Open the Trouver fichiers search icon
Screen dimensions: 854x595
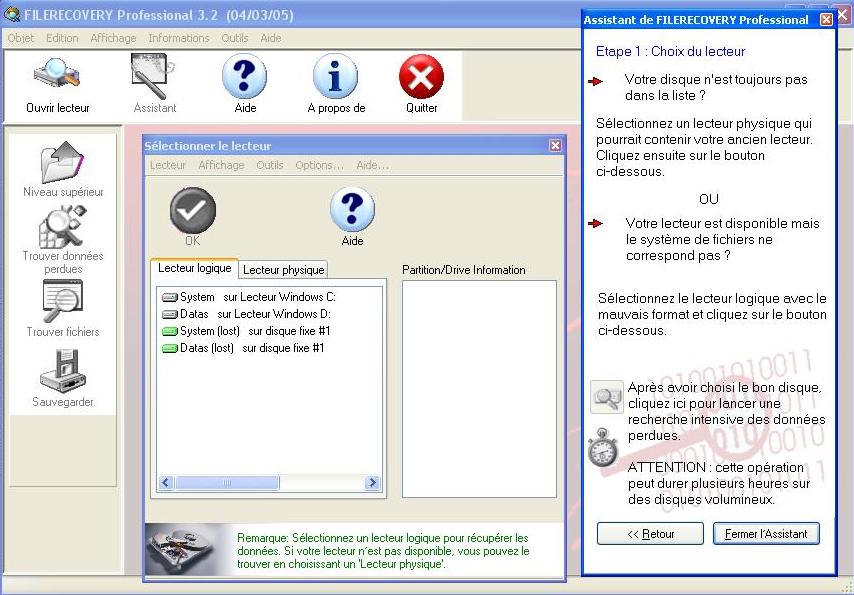click(x=63, y=301)
